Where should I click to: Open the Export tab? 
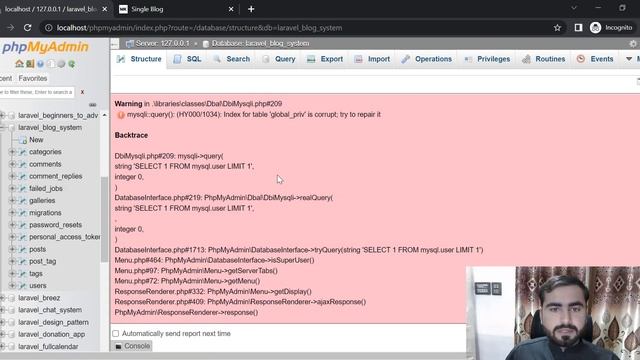click(325, 59)
